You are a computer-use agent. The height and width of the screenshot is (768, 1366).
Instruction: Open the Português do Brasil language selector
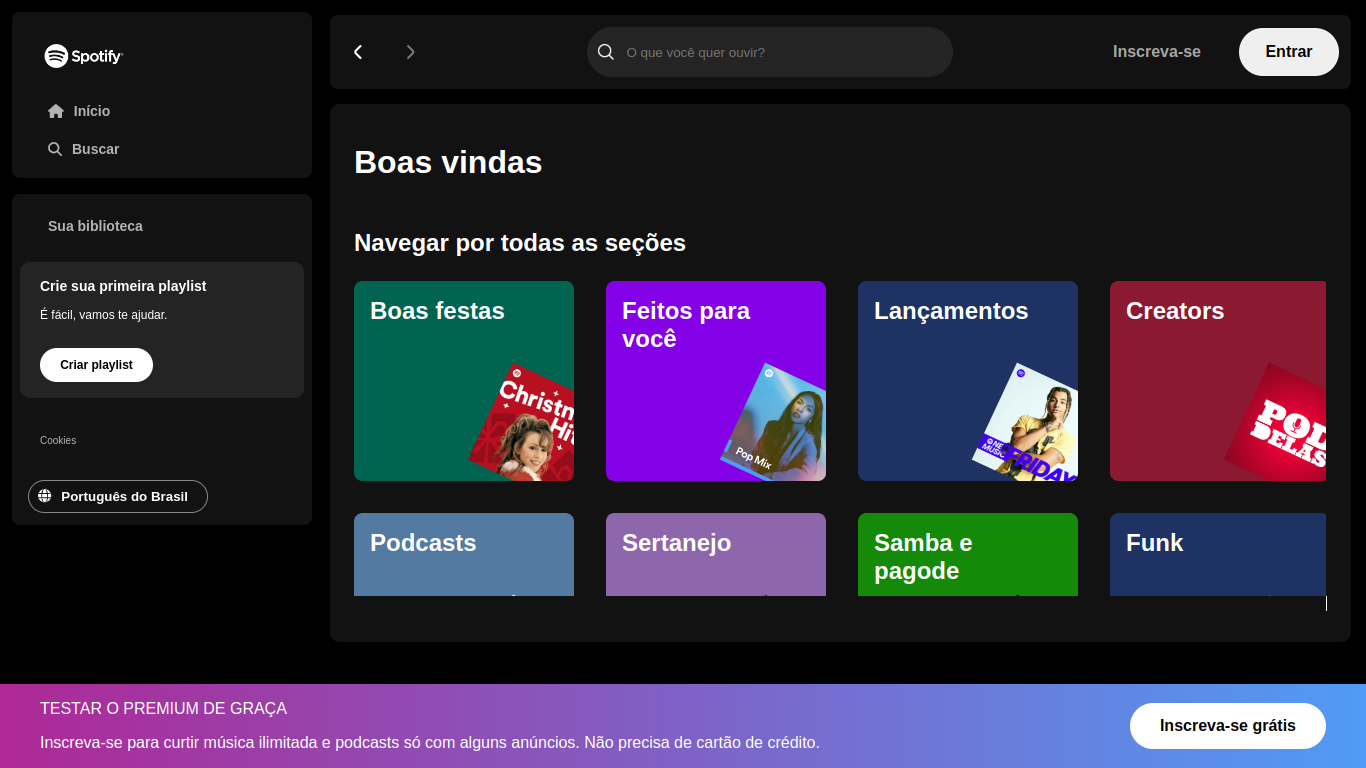[x=118, y=496]
